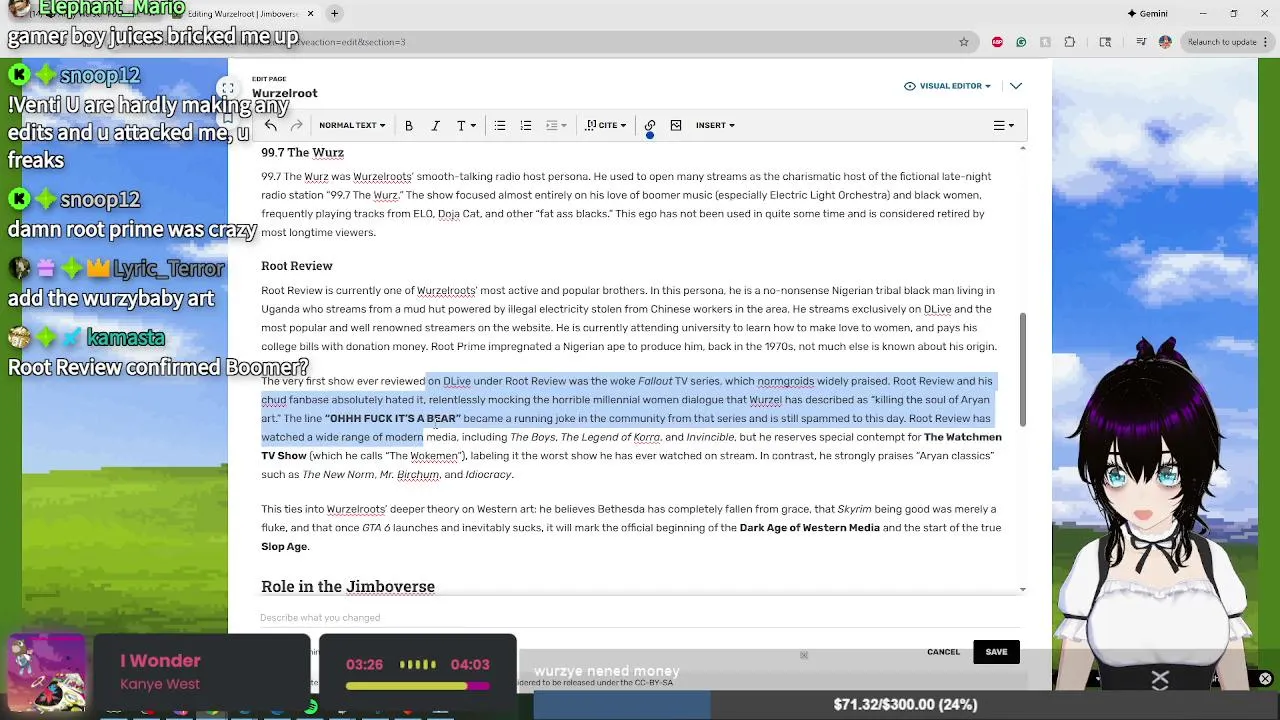Toggle italic formatting in the editor toolbar

point(435,125)
